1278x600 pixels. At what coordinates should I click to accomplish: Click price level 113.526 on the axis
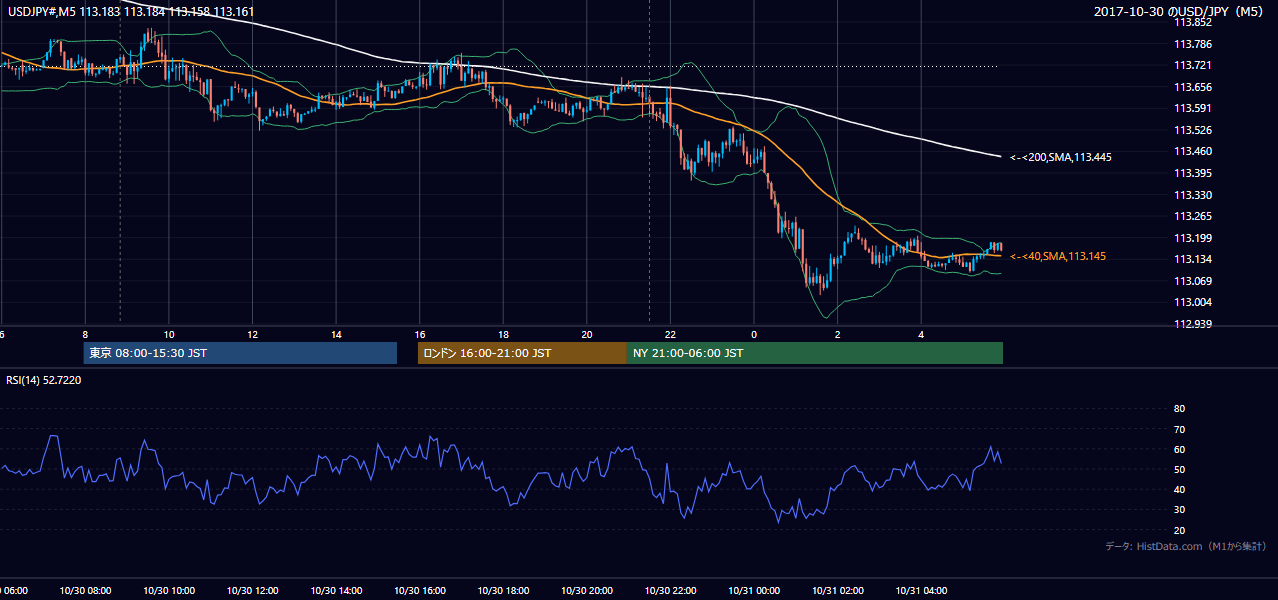pos(1192,130)
